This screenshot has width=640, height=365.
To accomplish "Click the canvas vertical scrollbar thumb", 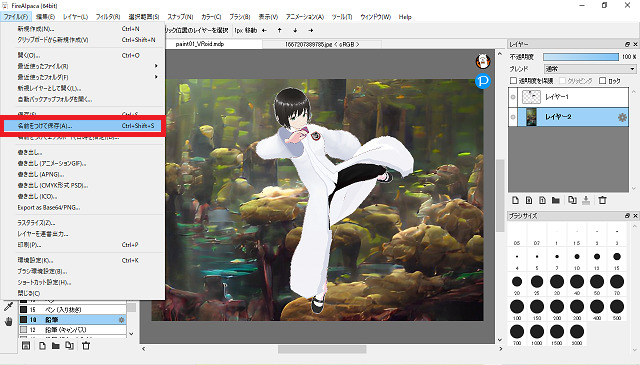I will (500, 196).
